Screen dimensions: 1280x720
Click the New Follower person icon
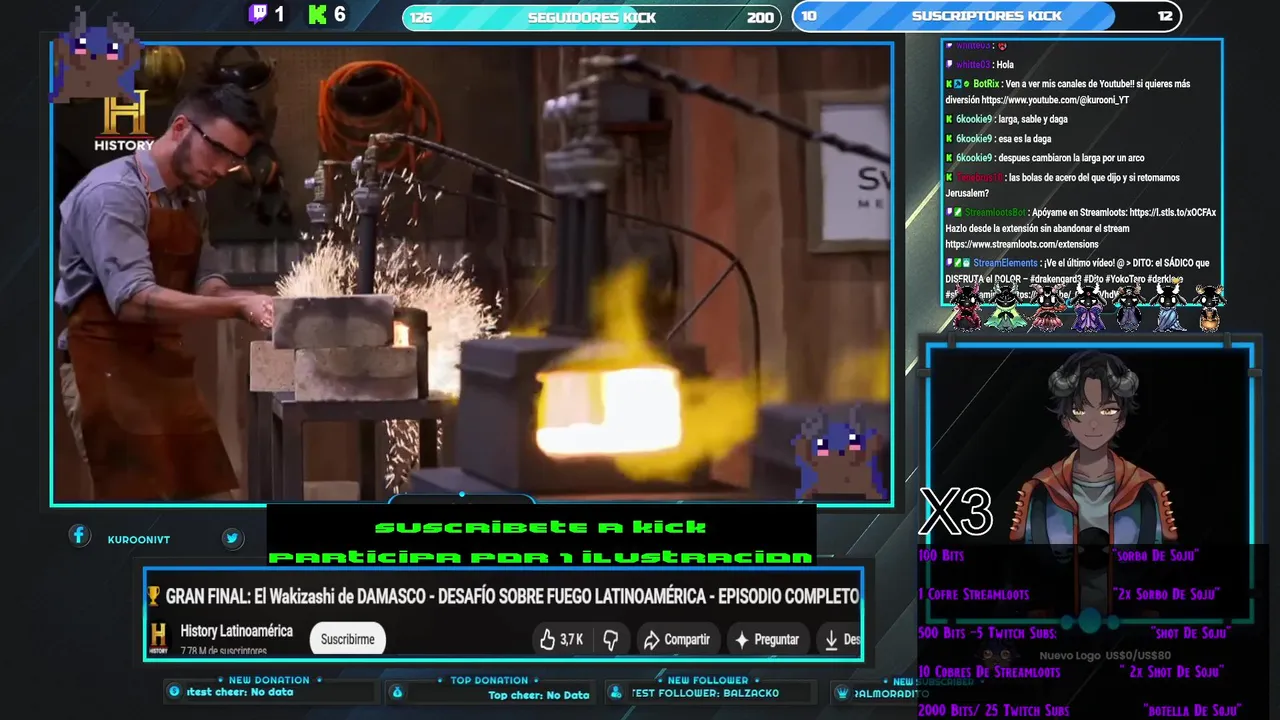click(x=616, y=692)
